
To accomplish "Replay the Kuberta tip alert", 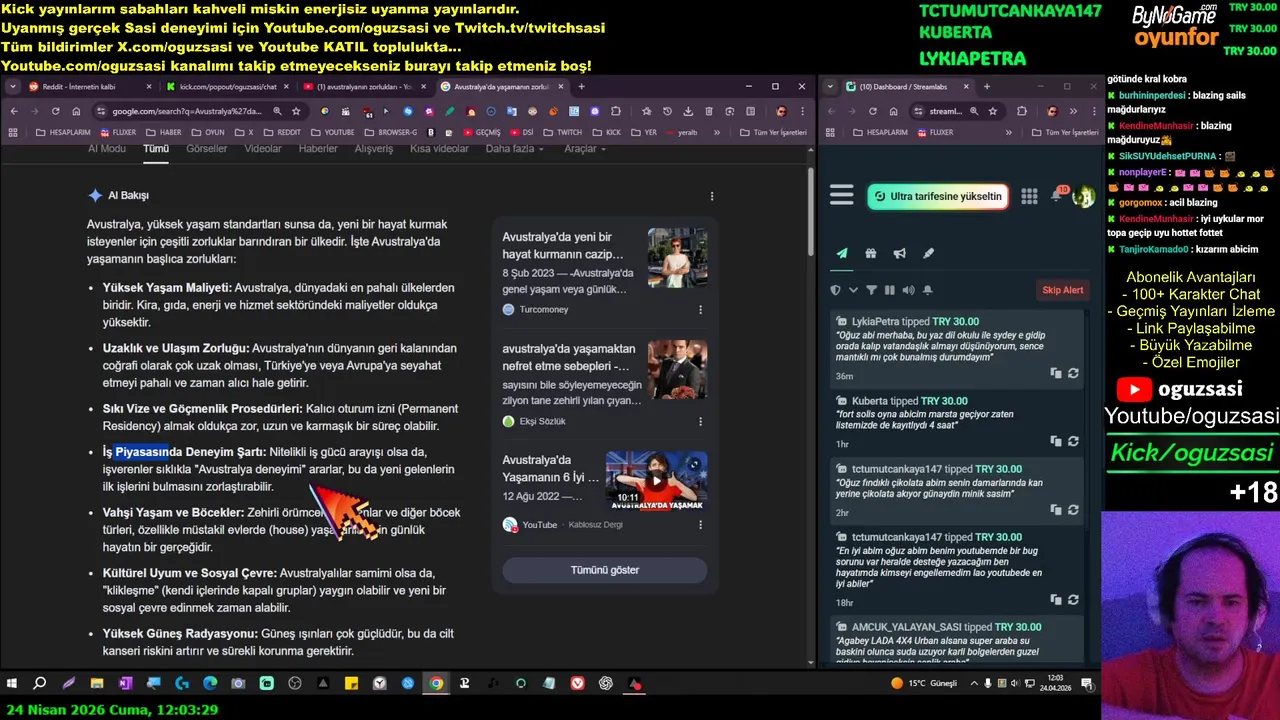I will 1073,441.
